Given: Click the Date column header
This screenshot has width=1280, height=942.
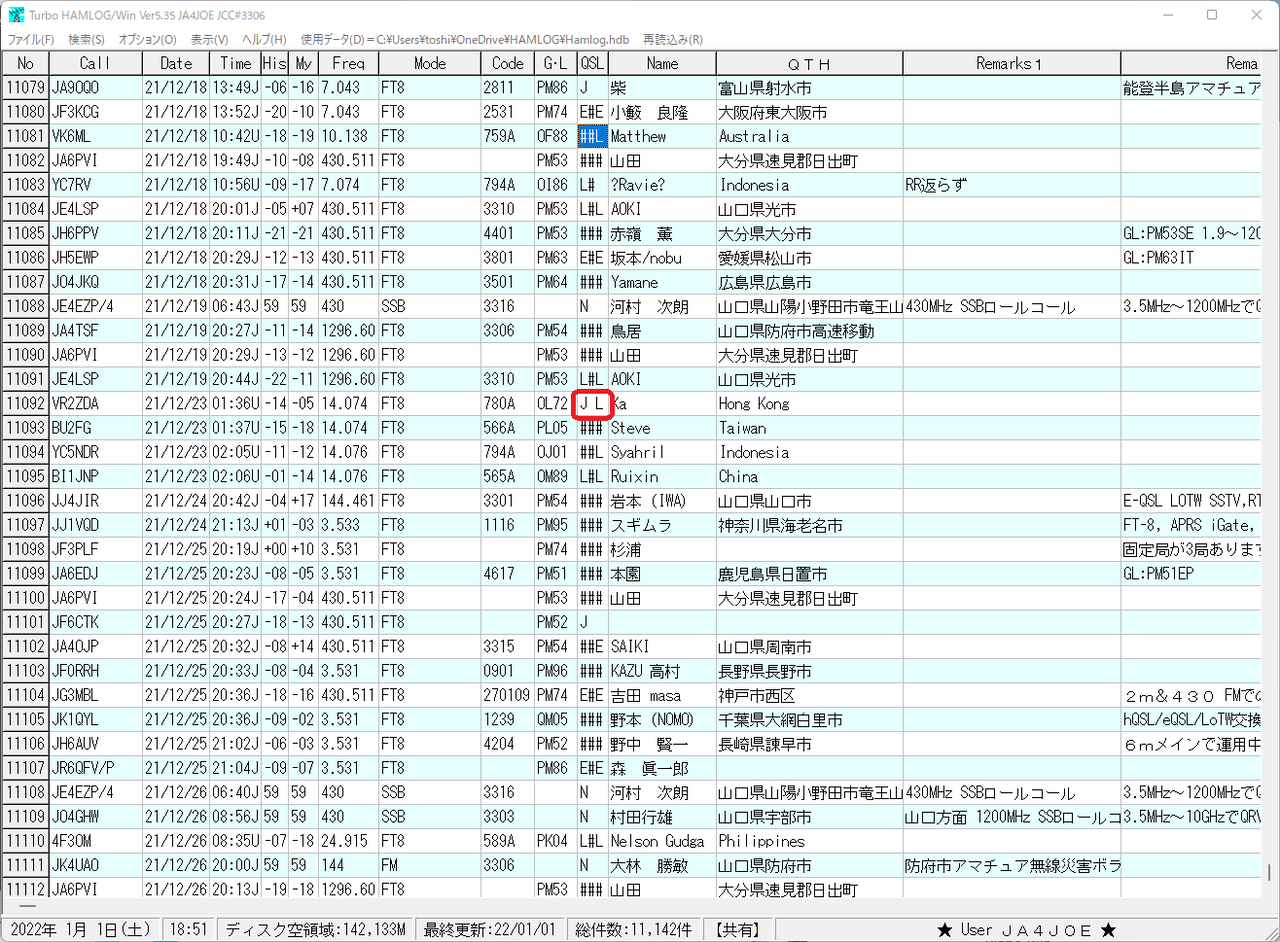Looking at the screenshot, I should [176, 63].
